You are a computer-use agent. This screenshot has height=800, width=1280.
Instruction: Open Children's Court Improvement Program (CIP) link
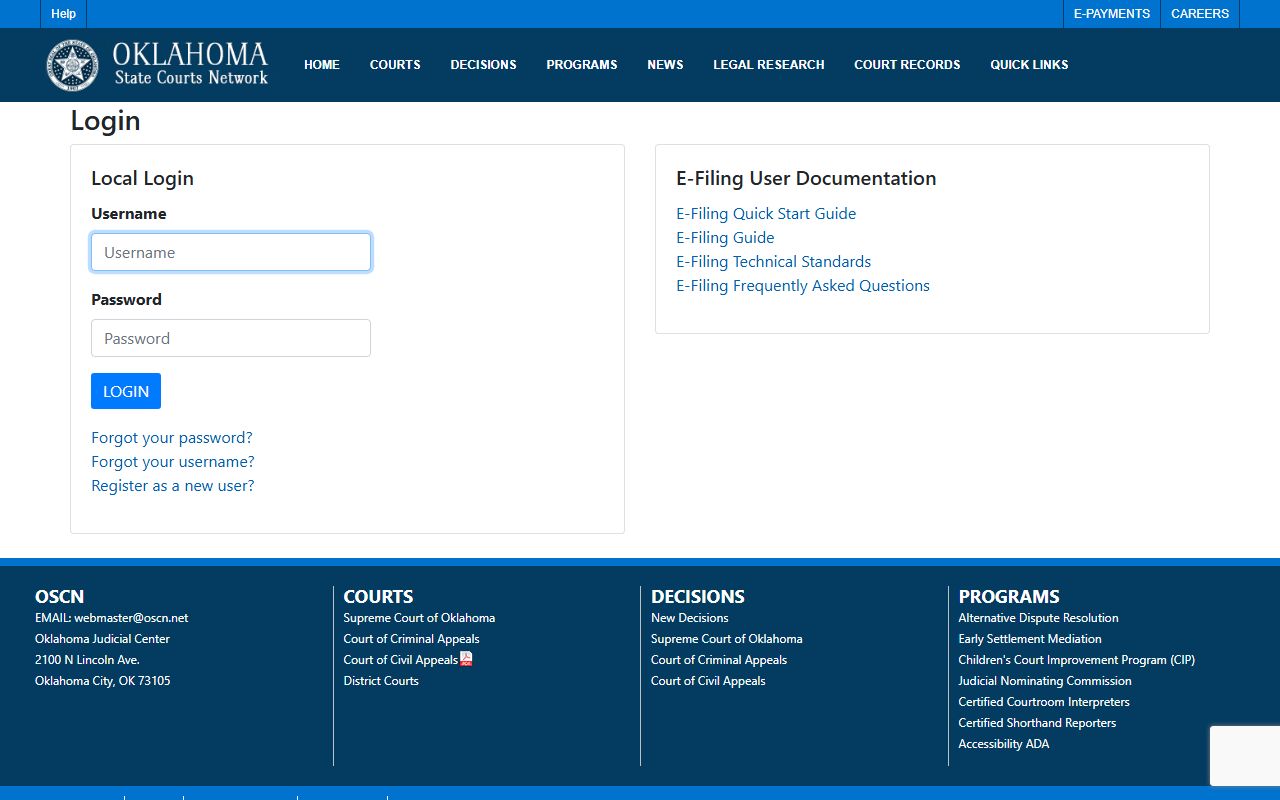(1076, 660)
